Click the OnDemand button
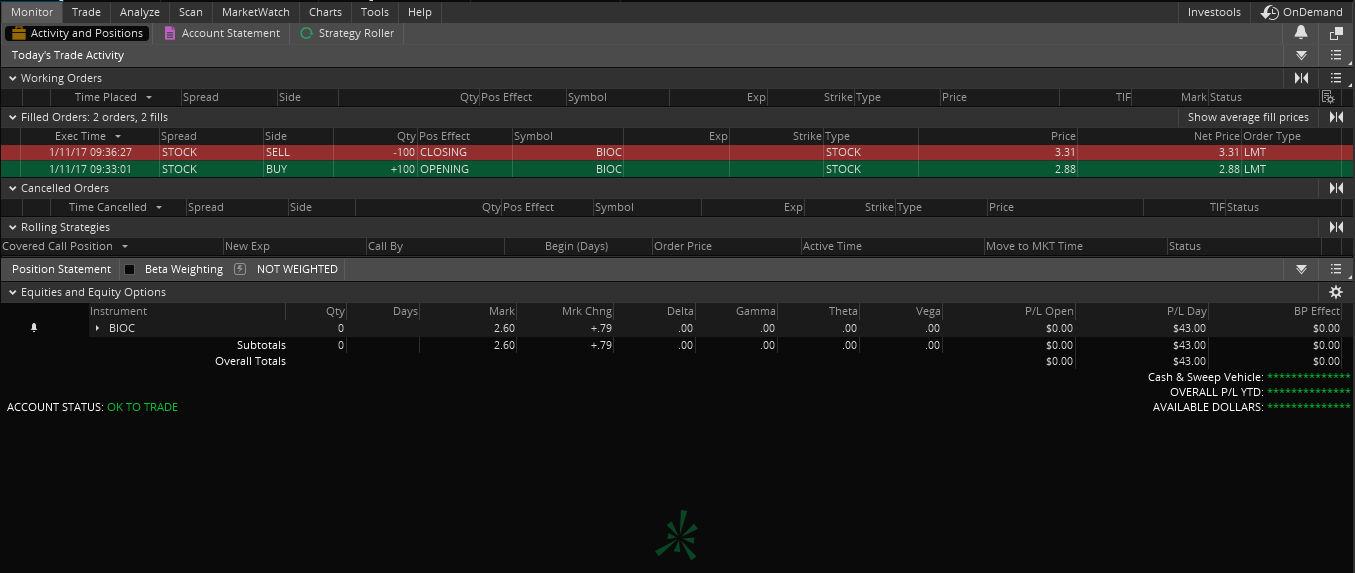 [x=1303, y=12]
